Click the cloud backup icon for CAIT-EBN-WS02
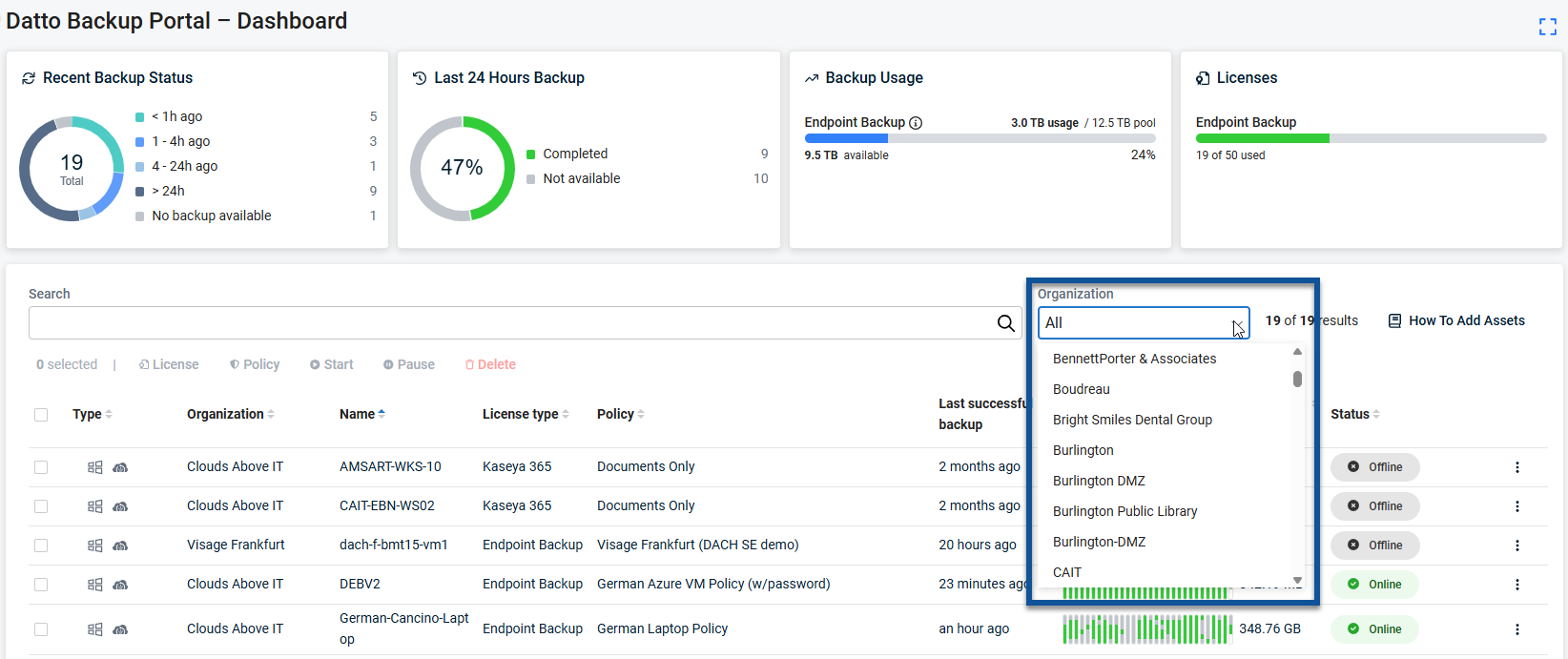Image resolution: width=1568 pixels, height=659 pixels. [x=120, y=506]
